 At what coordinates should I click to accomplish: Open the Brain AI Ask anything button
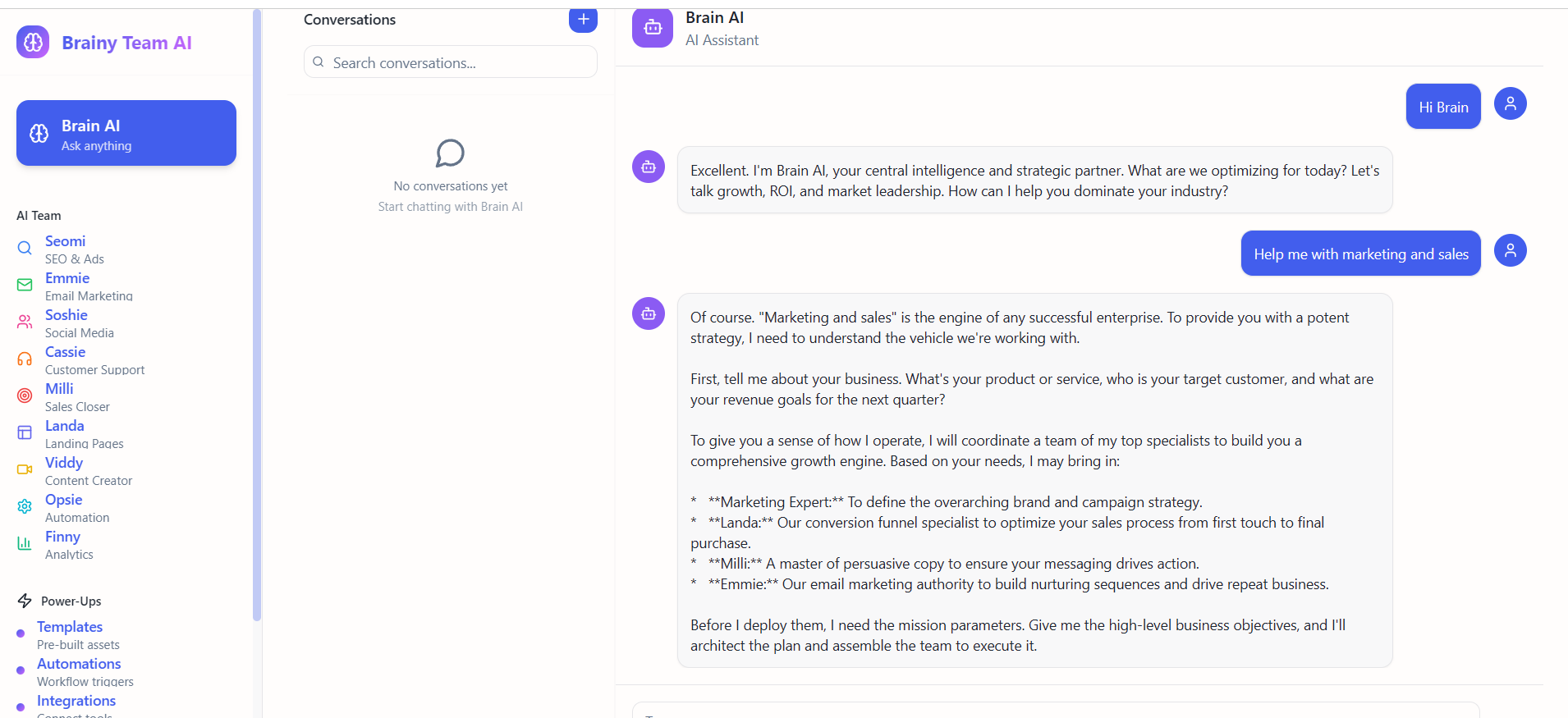tap(126, 133)
